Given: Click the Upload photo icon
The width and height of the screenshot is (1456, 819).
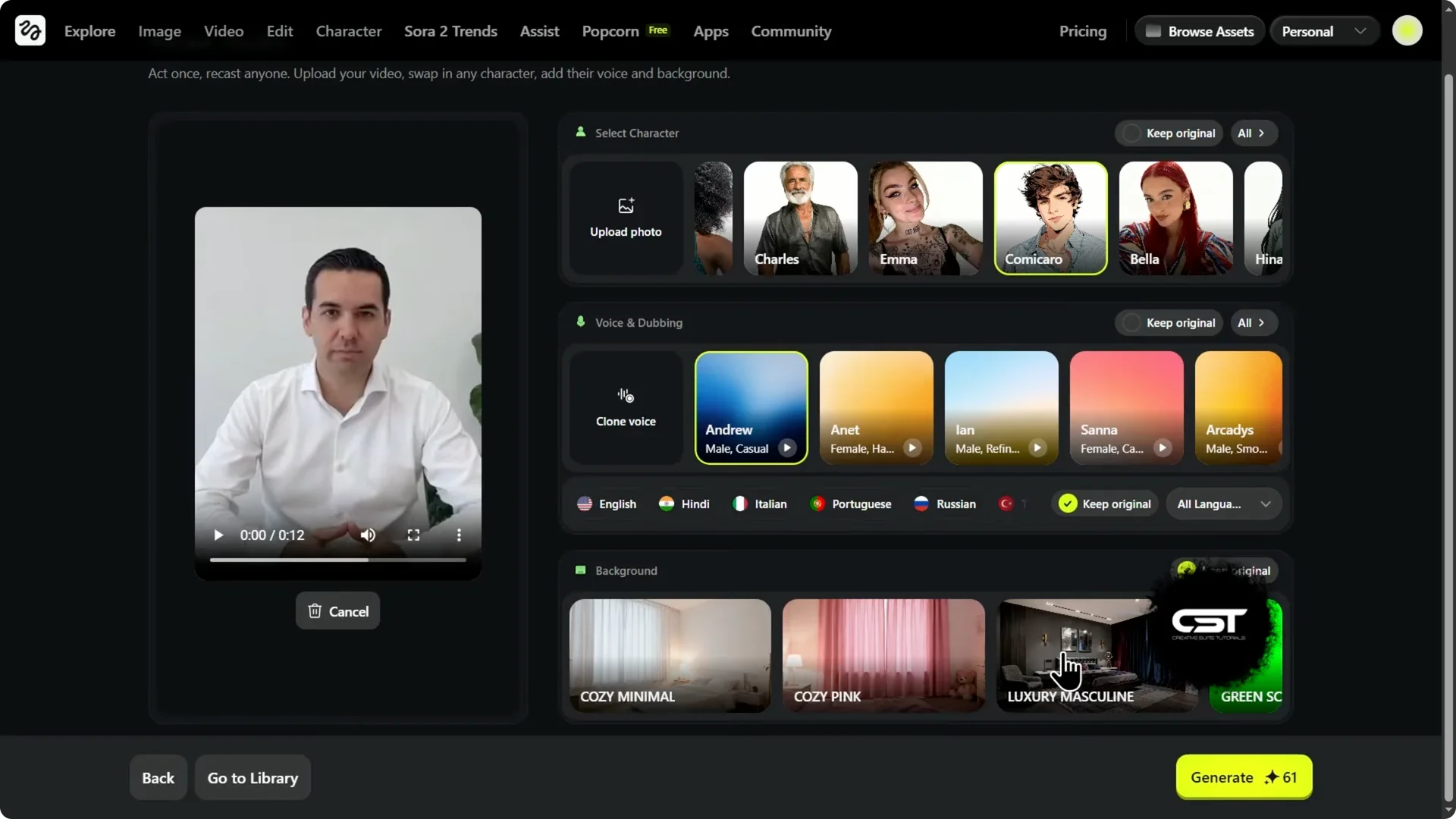Looking at the screenshot, I should [624, 205].
